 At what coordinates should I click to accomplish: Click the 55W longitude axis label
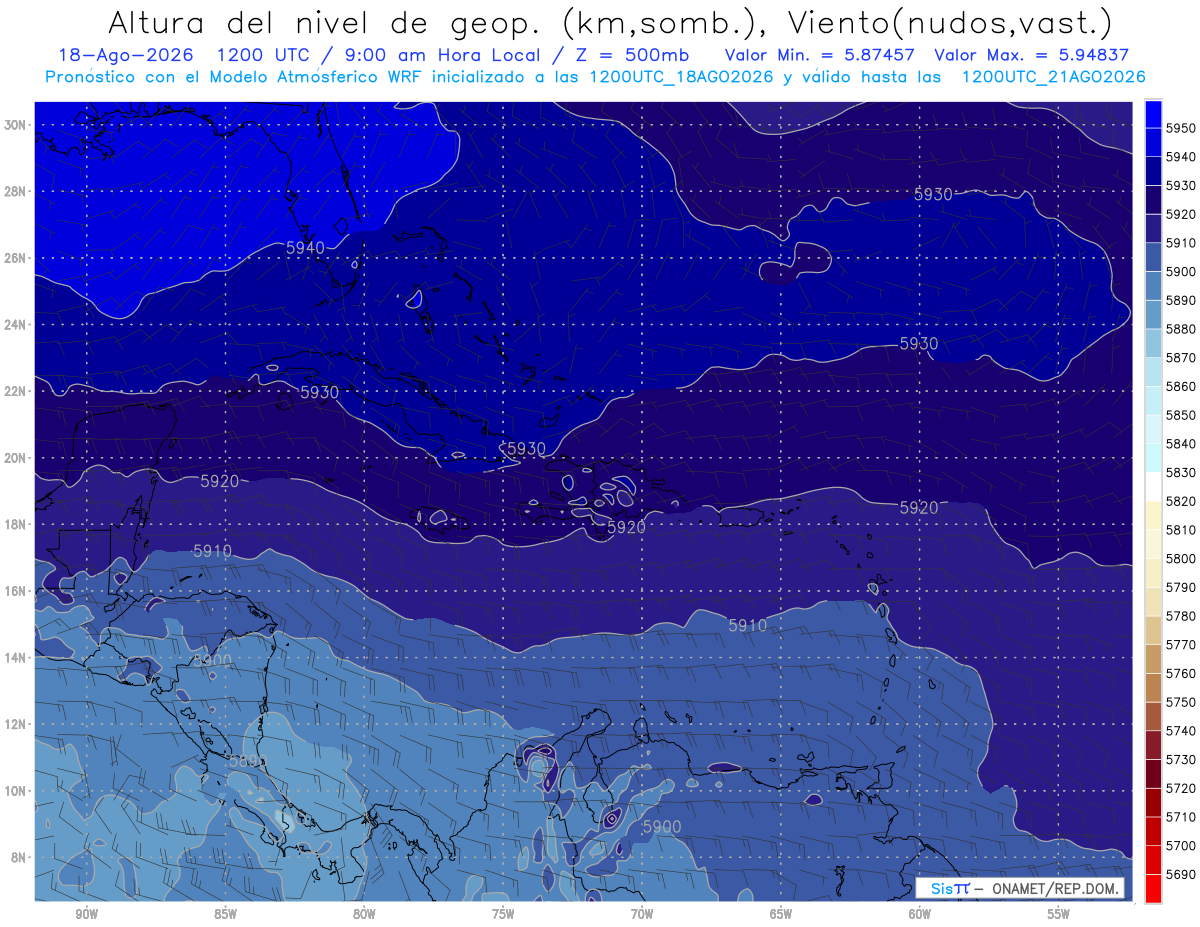[x=1059, y=914]
